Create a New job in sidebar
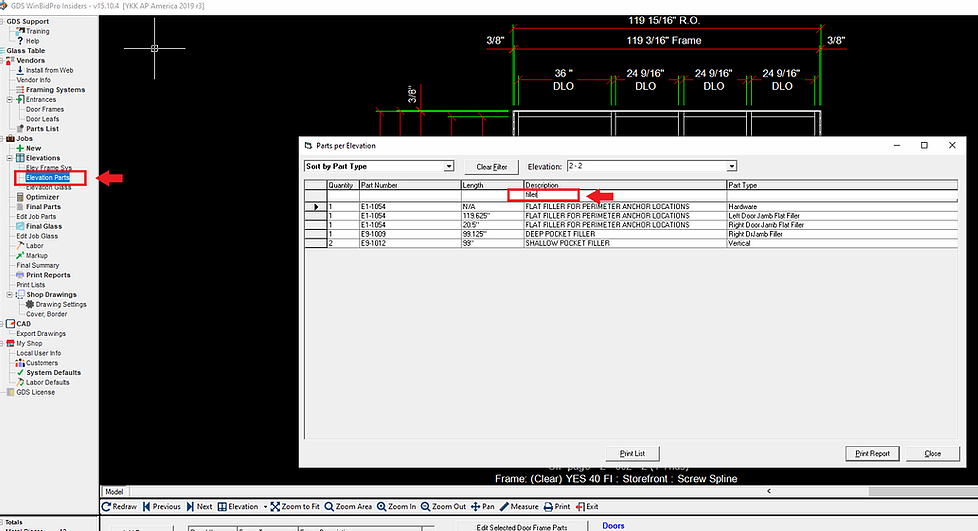978x531 pixels. [33, 149]
